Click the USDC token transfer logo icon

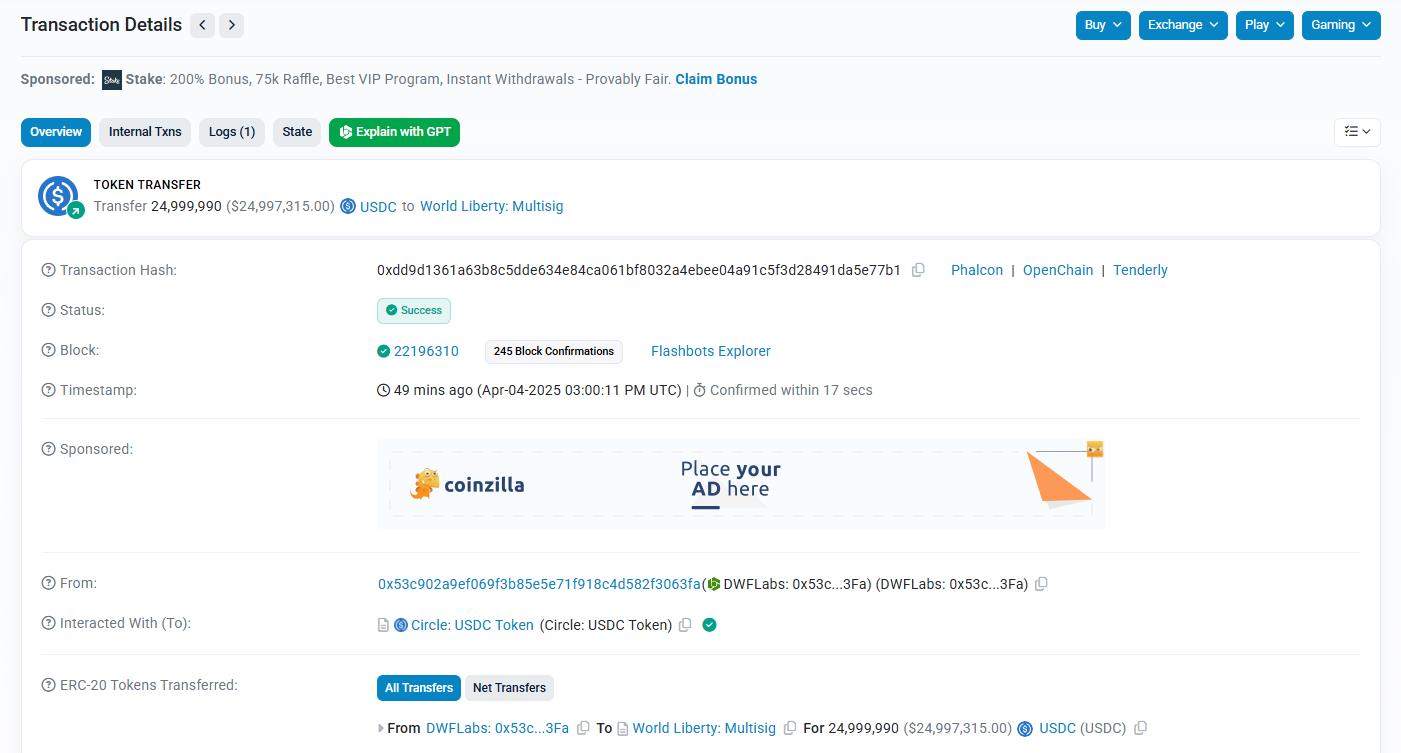click(59, 196)
